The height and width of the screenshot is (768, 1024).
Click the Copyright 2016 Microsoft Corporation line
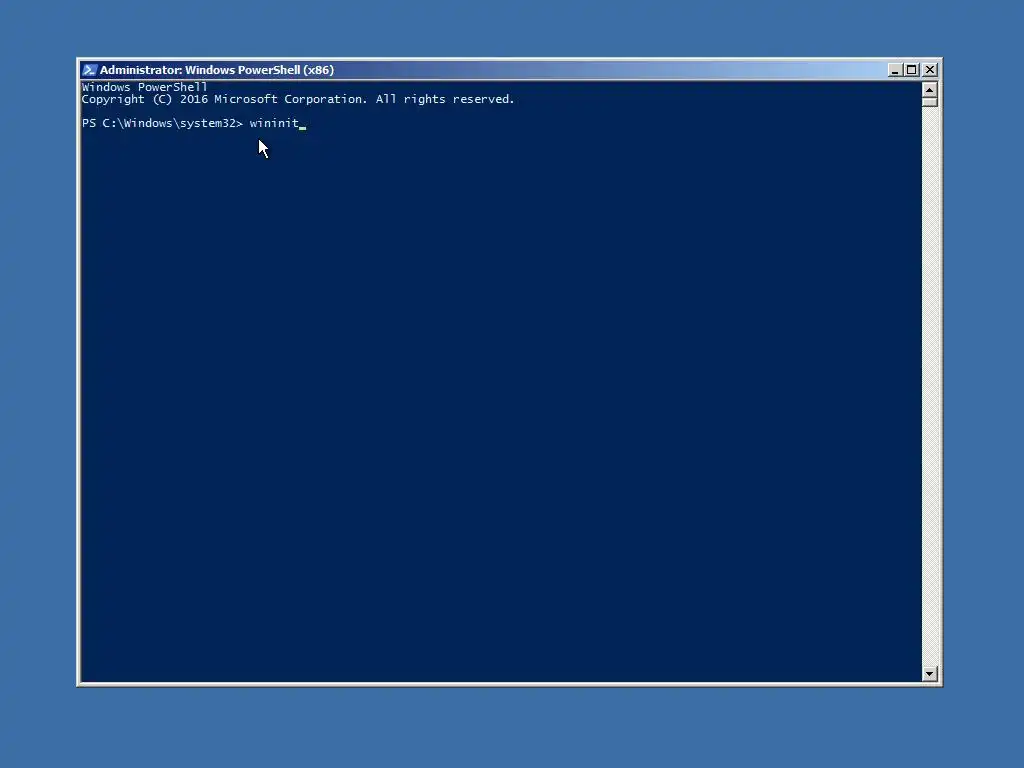(298, 99)
